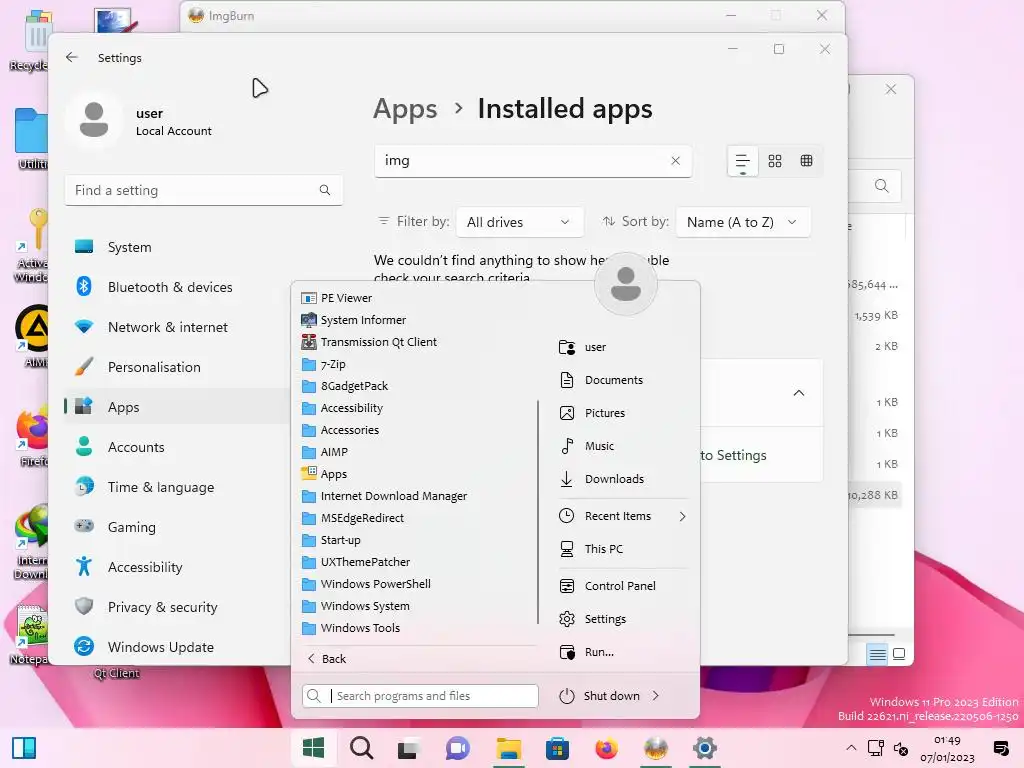Open the user folder from start menu

(583, 347)
